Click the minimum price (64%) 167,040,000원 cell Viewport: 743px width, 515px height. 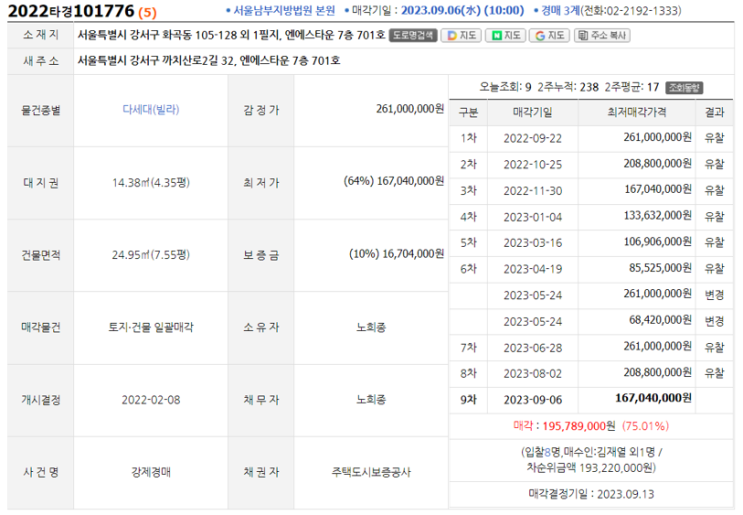[x=394, y=181]
